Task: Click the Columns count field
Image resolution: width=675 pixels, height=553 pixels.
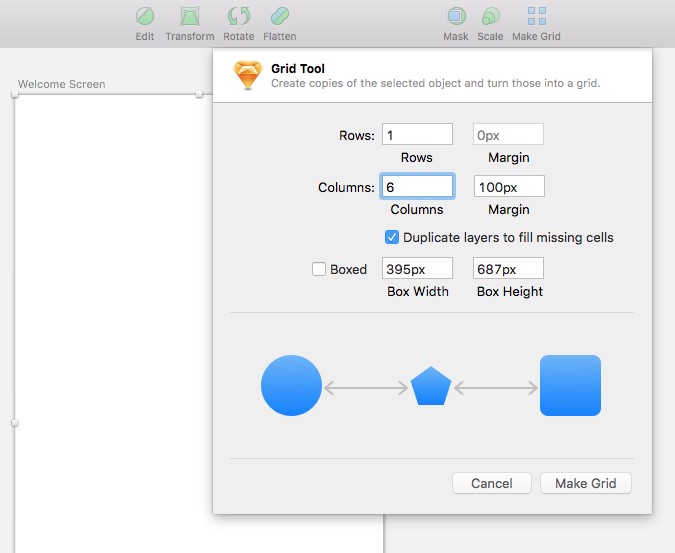Action: coord(417,187)
